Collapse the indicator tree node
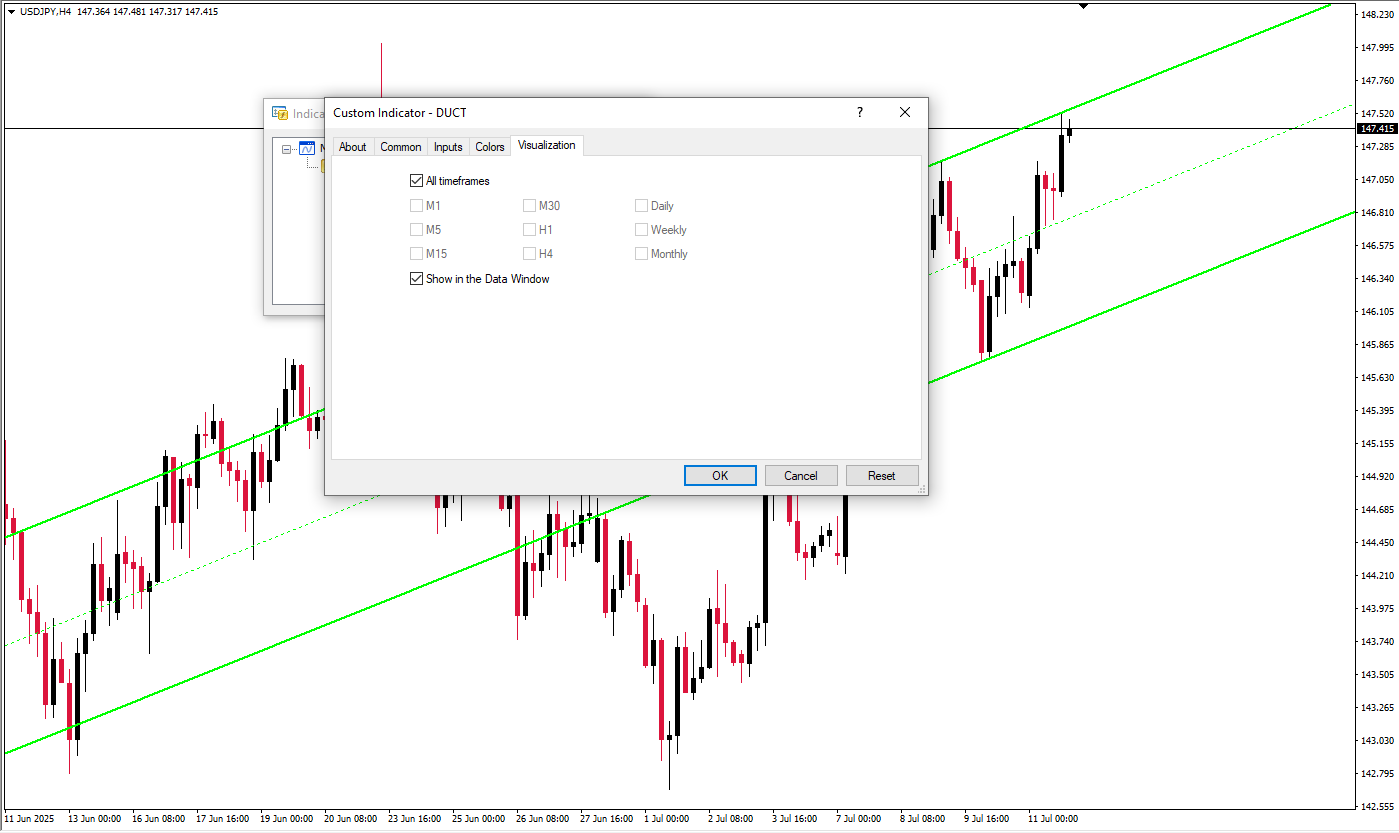 tap(287, 150)
